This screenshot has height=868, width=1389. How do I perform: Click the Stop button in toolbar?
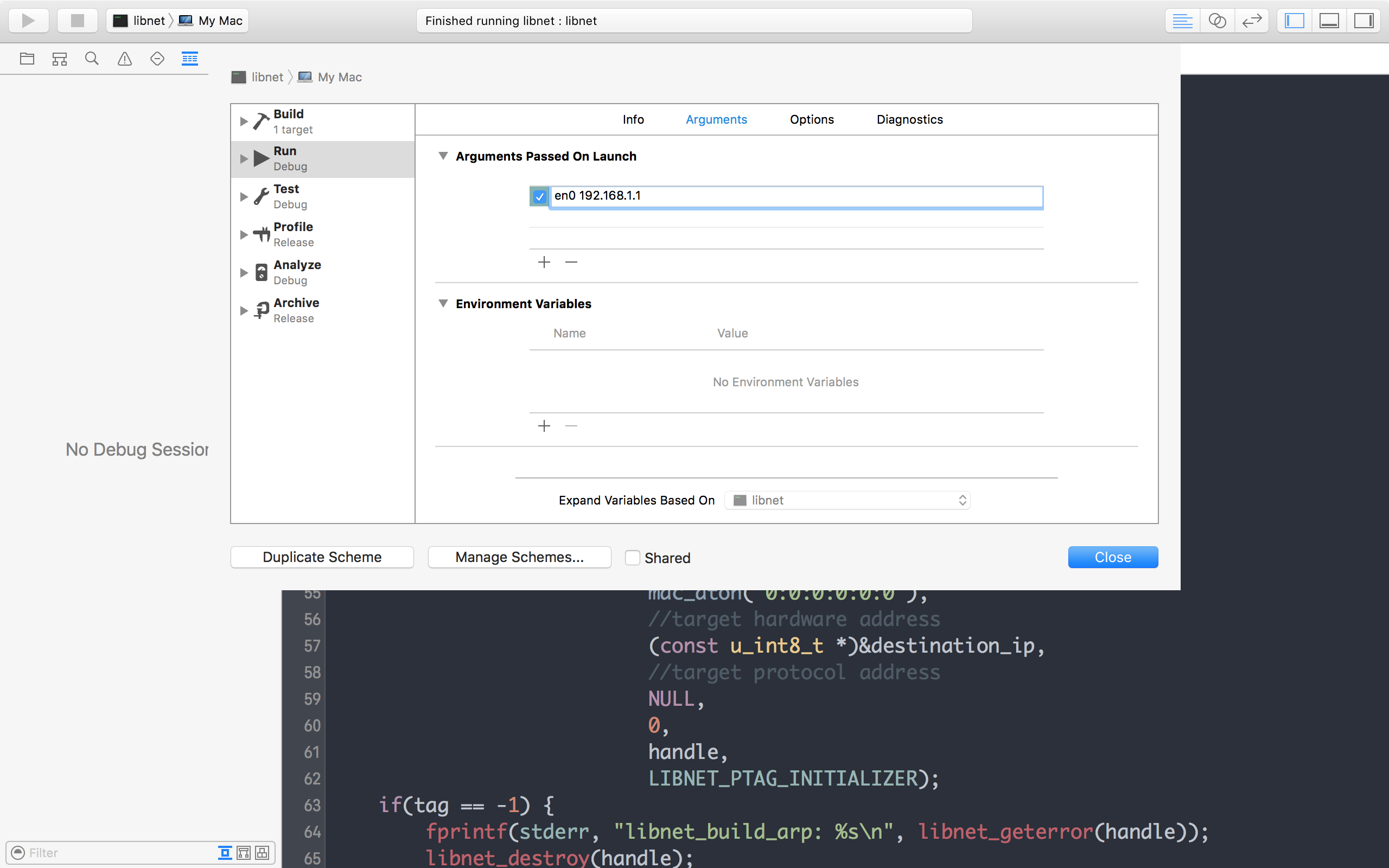tap(77, 21)
